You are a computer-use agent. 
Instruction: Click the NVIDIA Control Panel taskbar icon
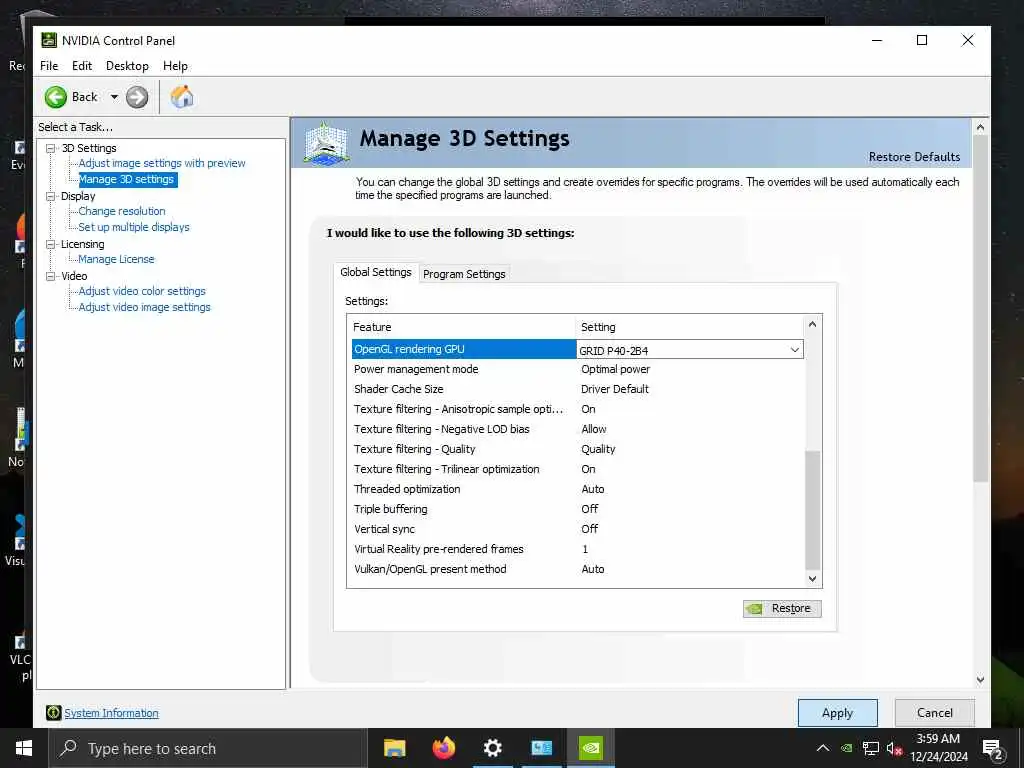(x=591, y=748)
